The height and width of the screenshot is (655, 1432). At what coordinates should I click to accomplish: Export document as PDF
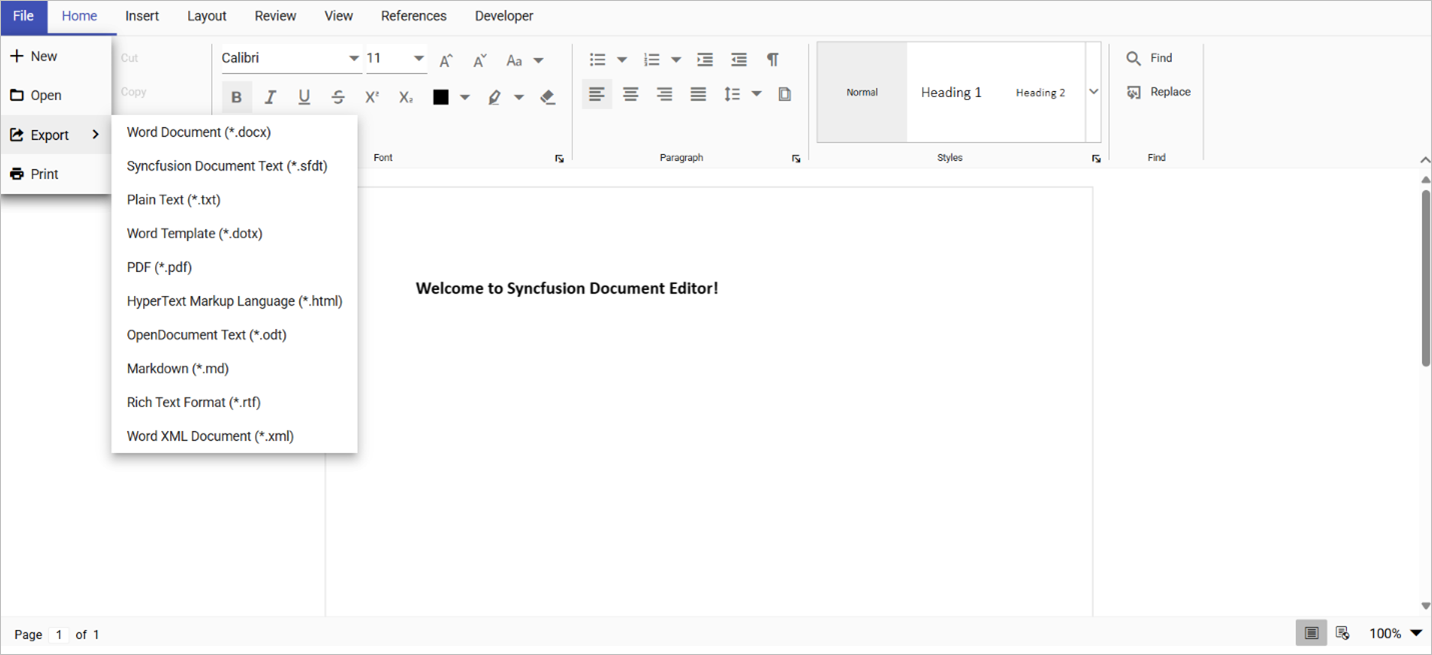coord(158,267)
